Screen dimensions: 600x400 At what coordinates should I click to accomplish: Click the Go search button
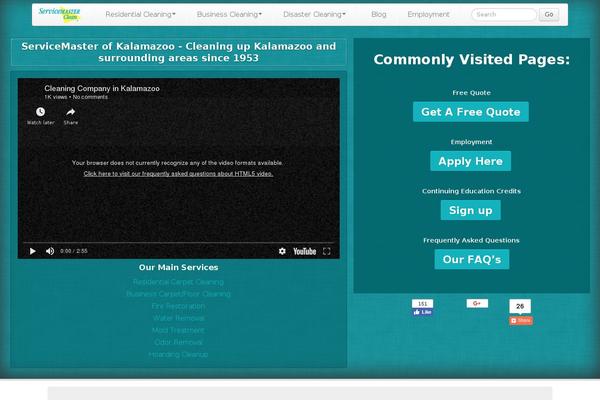[549, 15]
